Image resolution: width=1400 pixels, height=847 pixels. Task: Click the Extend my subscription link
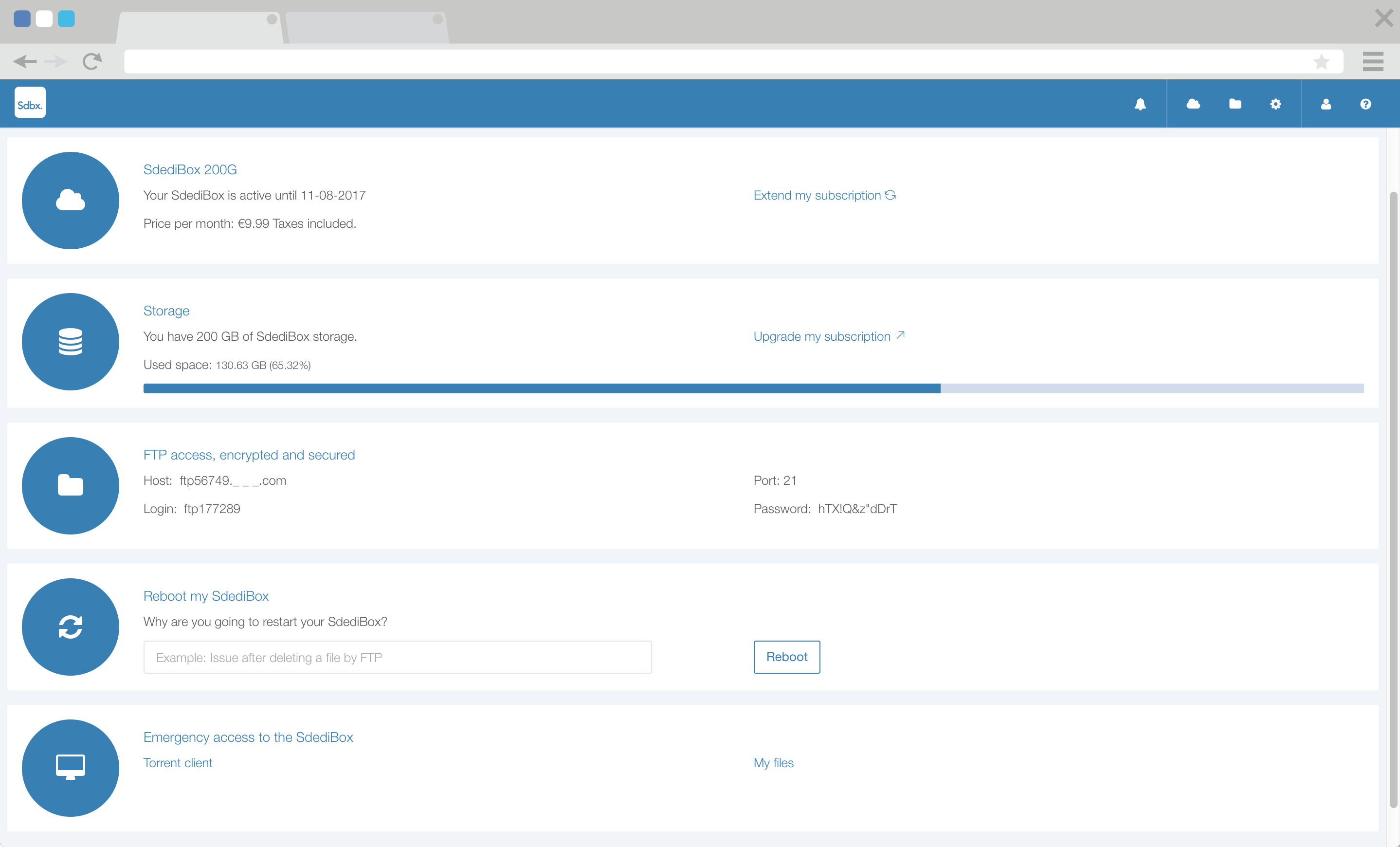click(x=817, y=195)
